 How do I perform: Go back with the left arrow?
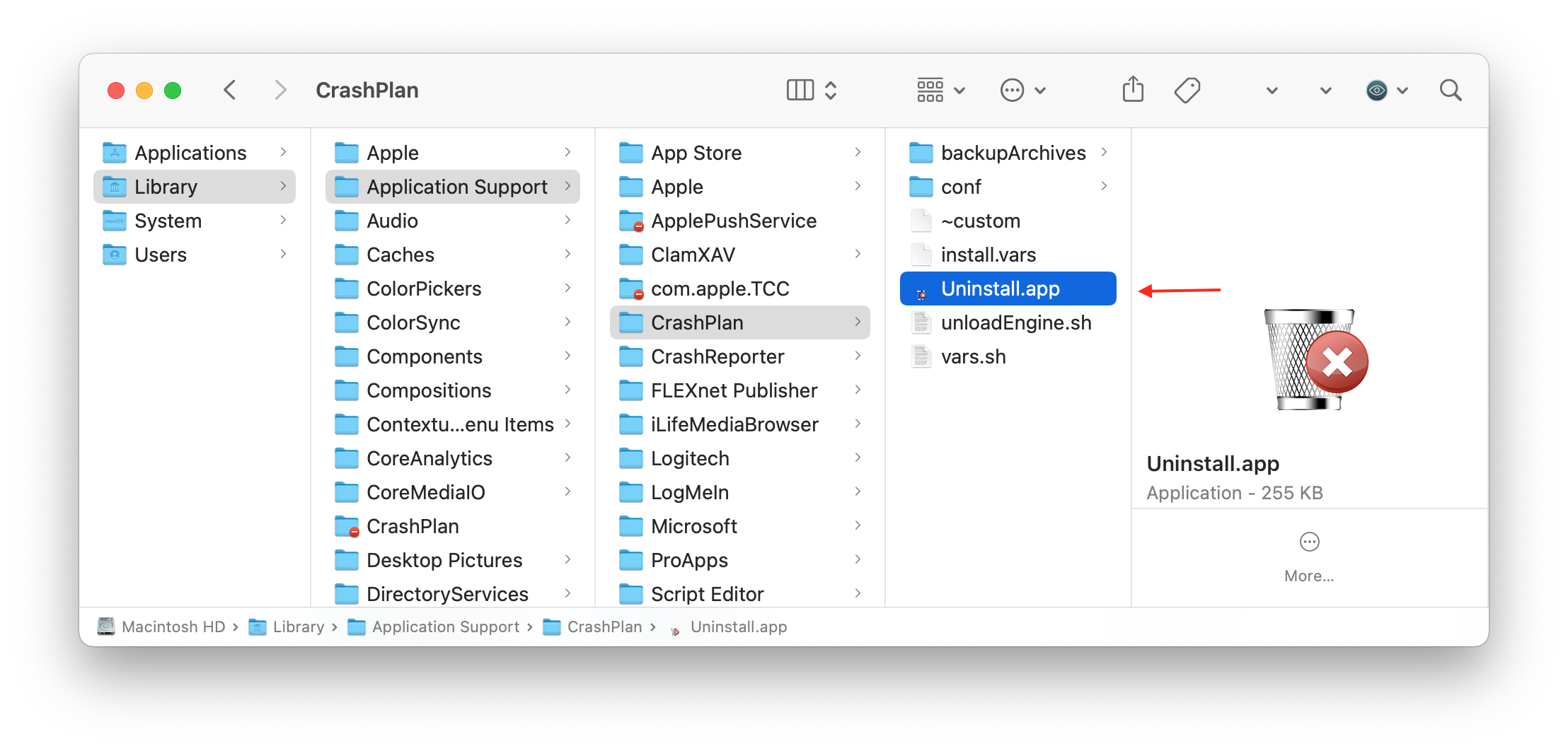(229, 90)
